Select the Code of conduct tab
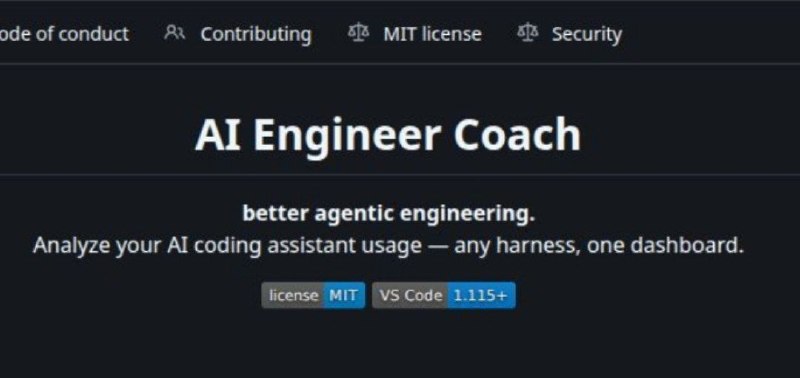Screen dimensions: 800x378 64,34
